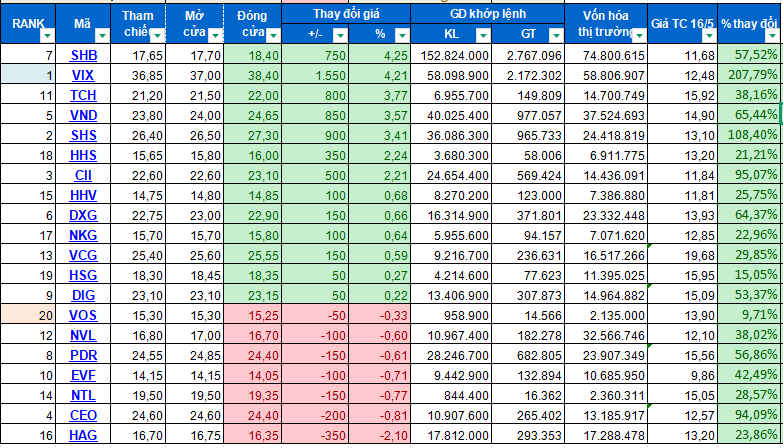This screenshot has height=448, width=783.
Task: Select HHV percent change cell 0,68
Action: click(380, 195)
